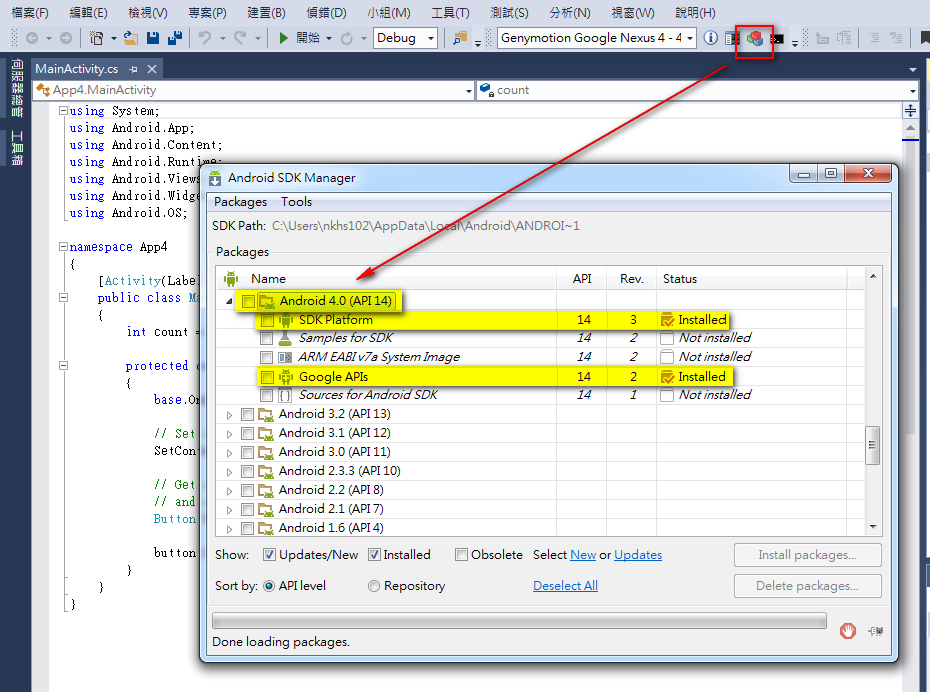The height and width of the screenshot is (692, 930).
Task: Expand the Android 2.3.3 (API 10) node
Action: point(230,471)
